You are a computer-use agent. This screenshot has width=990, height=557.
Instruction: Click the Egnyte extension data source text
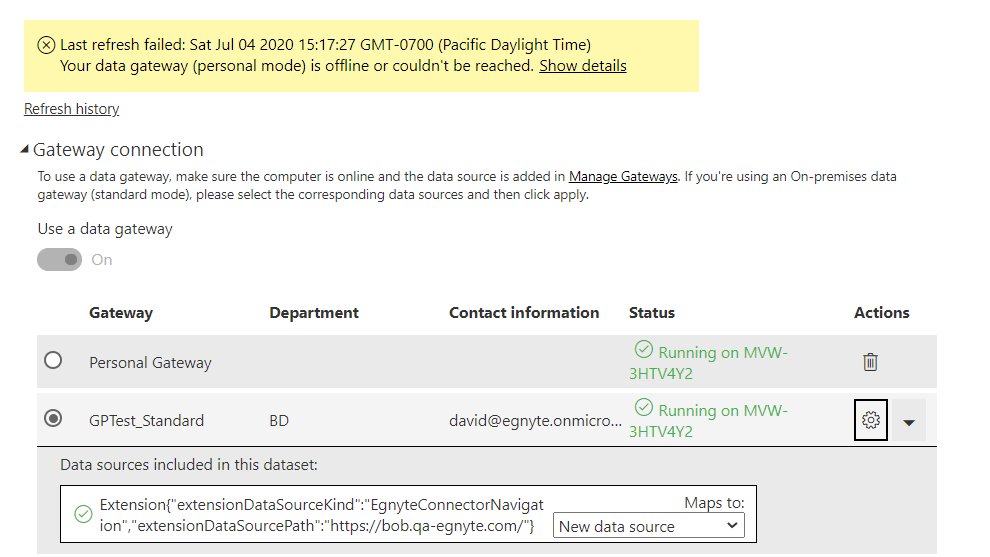pos(321,515)
